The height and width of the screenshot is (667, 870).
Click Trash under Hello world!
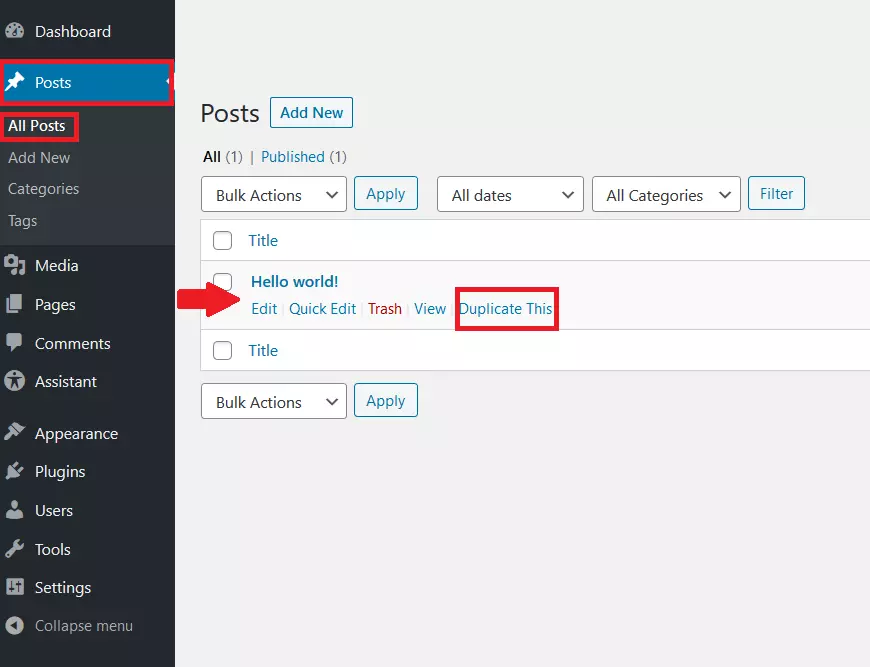coord(385,309)
